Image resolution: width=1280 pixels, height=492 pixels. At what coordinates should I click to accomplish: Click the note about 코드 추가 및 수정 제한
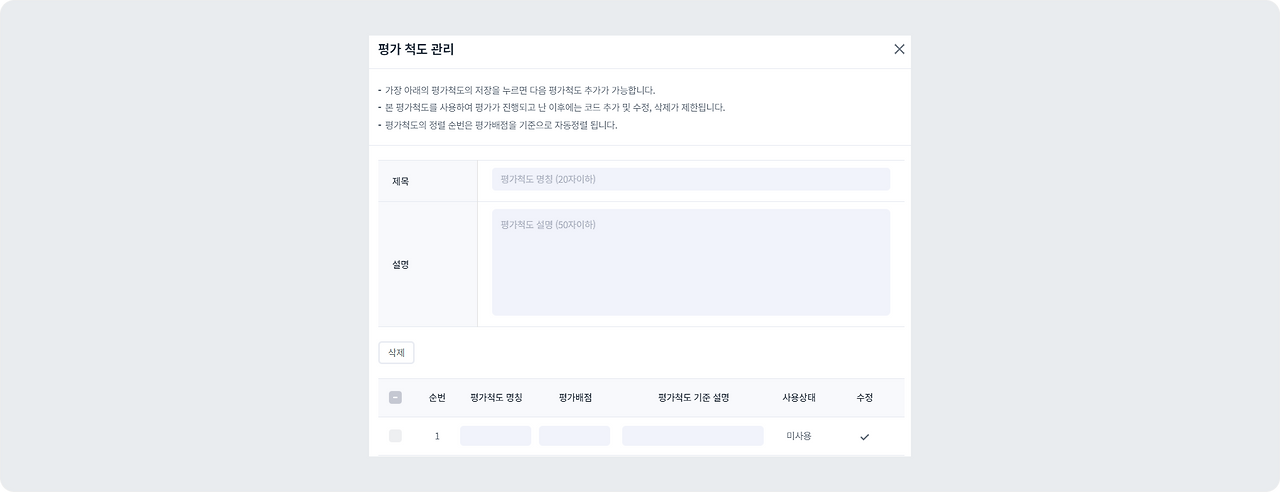[552, 107]
